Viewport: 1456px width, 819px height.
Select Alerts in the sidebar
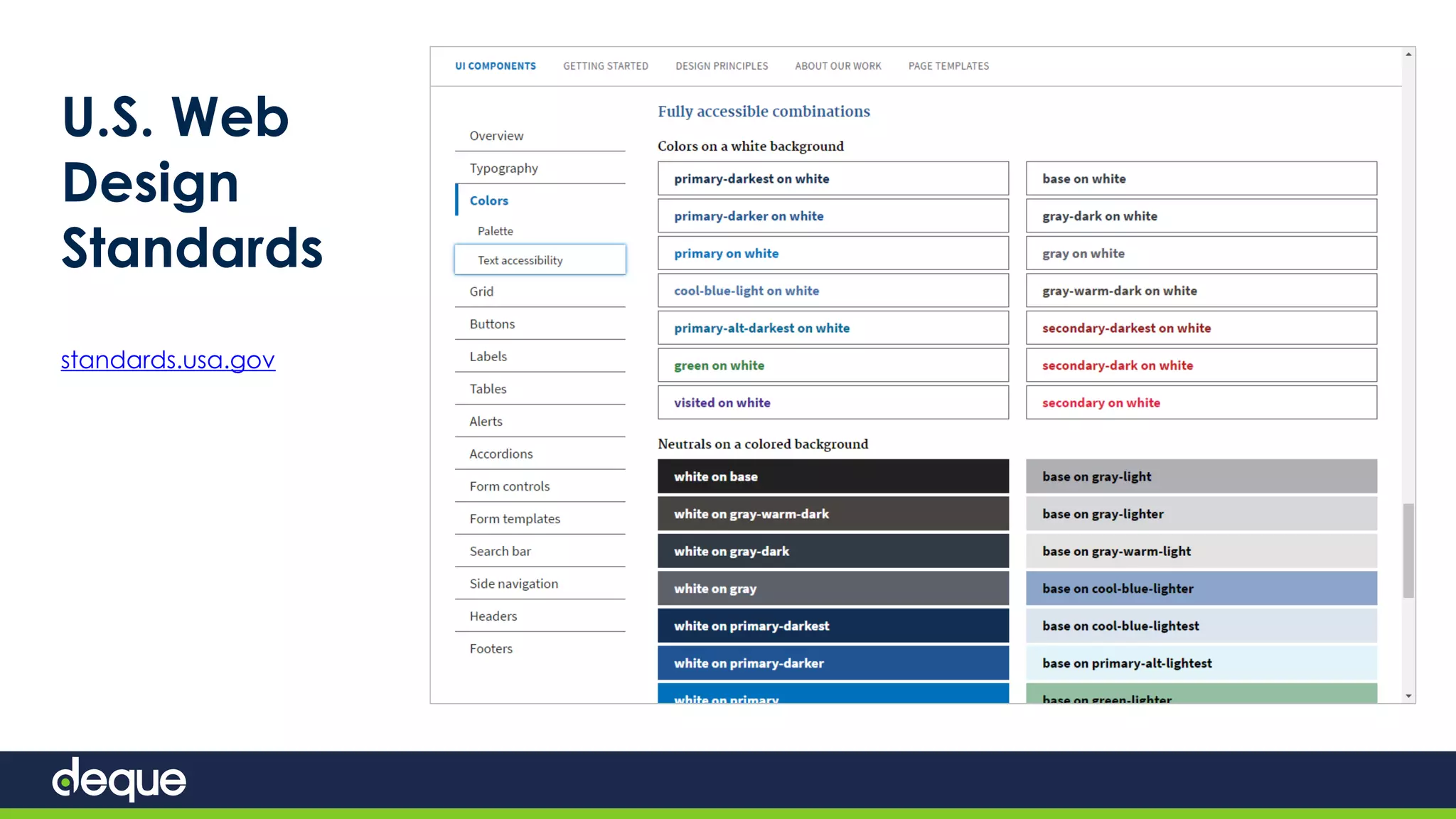(540, 422)
